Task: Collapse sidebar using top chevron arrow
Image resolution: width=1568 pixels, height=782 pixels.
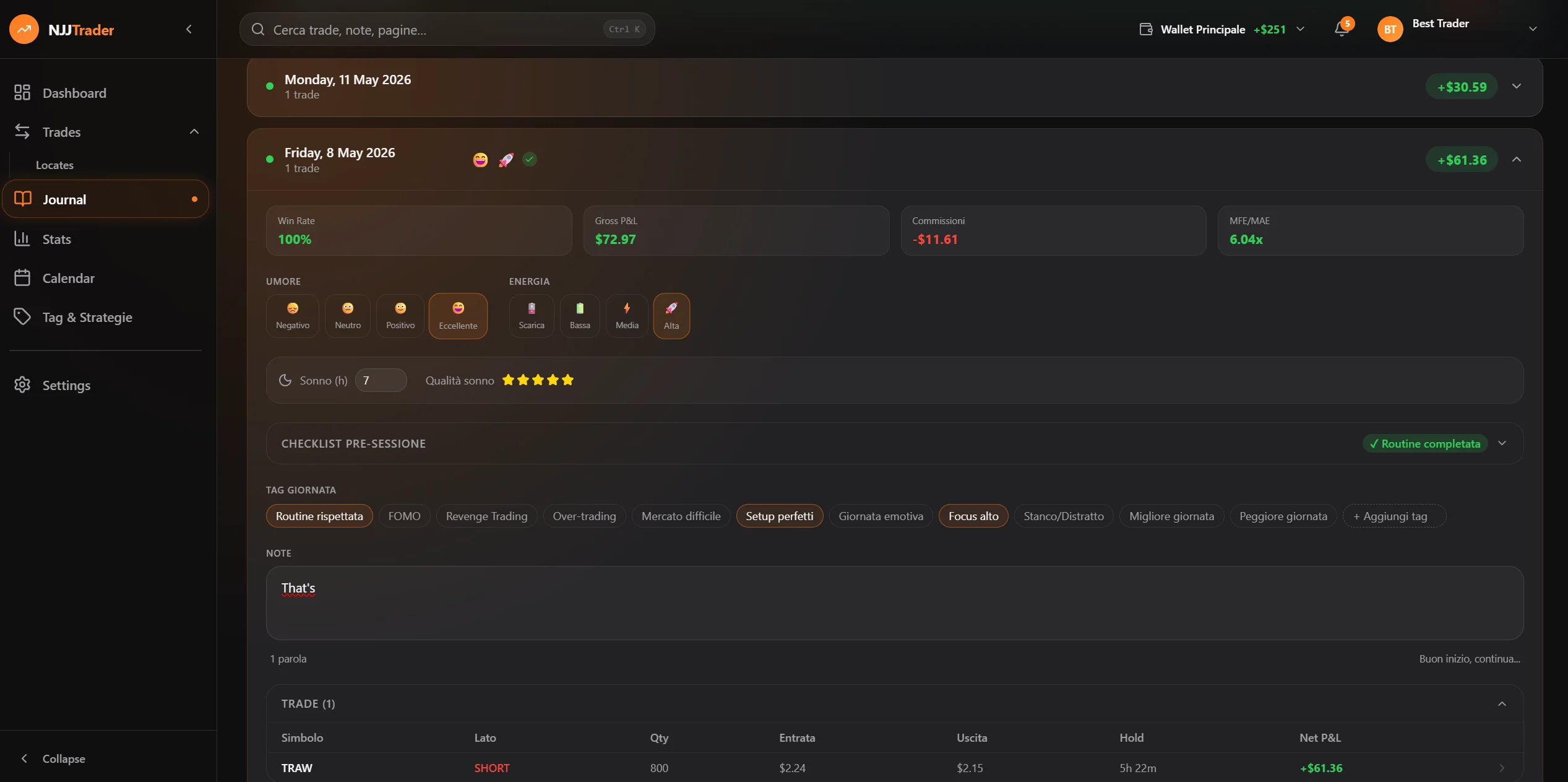Action: pyautogui.click(x=189, y=29)
